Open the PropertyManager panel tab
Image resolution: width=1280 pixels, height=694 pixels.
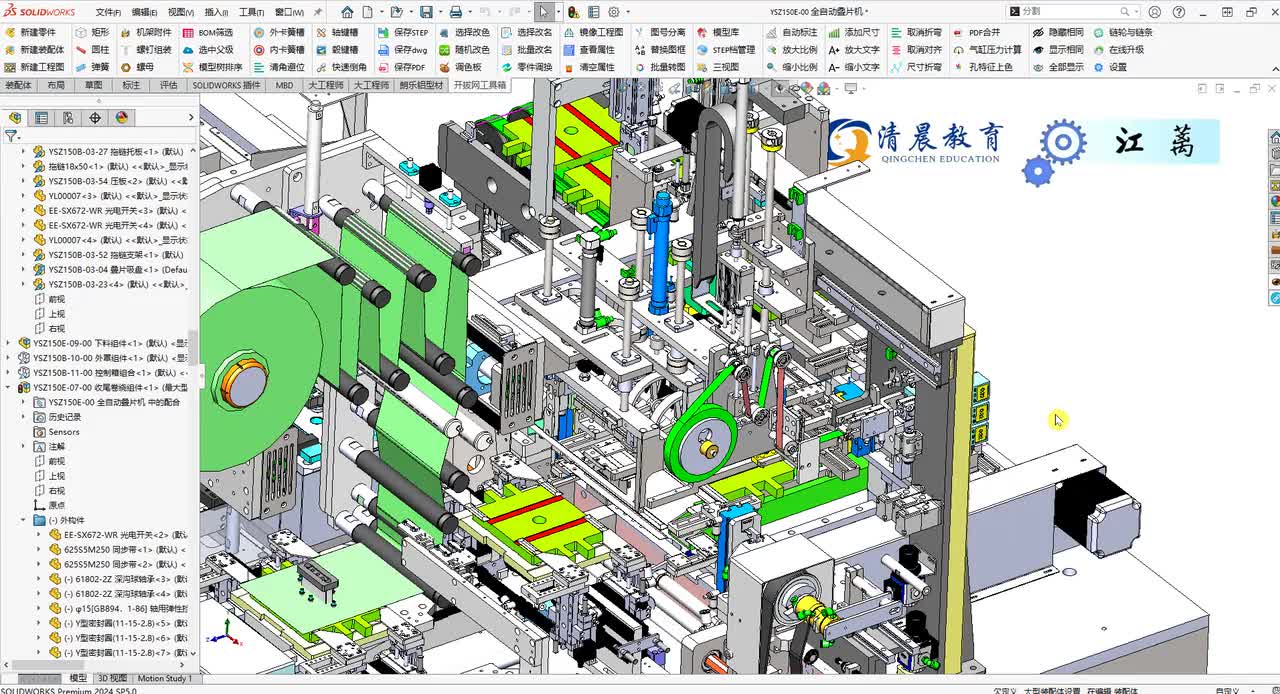point(41,117)
